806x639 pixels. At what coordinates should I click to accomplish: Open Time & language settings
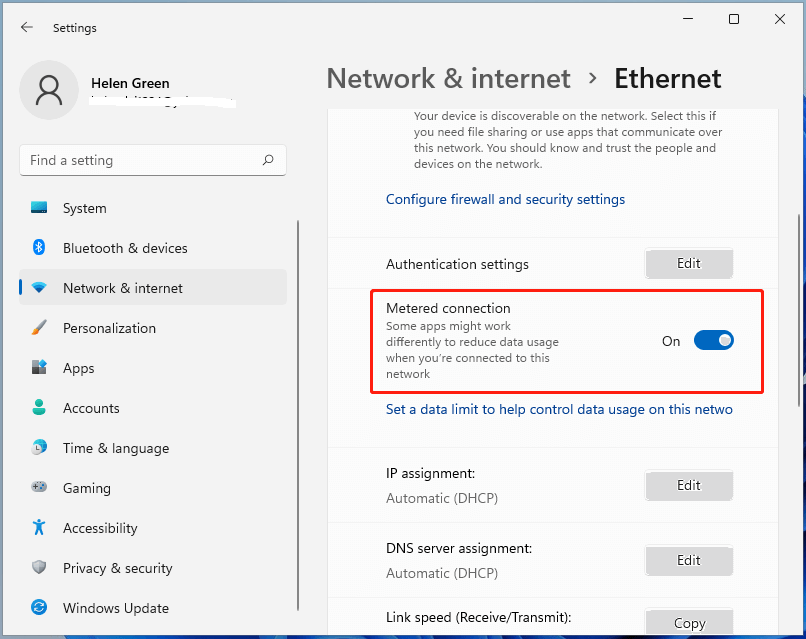[153, 448]
